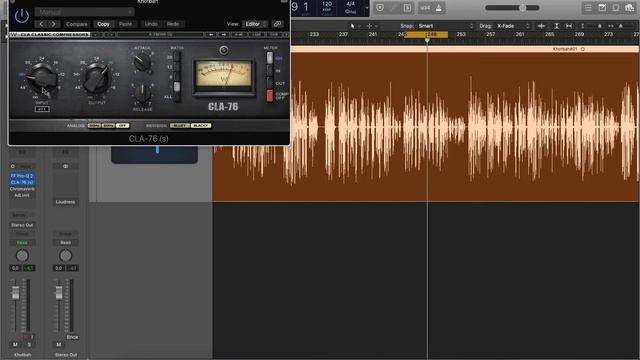The width and height of the screenshot is (640, 360).
Task: Select Analog 50Hz option
Action: click(x=94, y=126)
